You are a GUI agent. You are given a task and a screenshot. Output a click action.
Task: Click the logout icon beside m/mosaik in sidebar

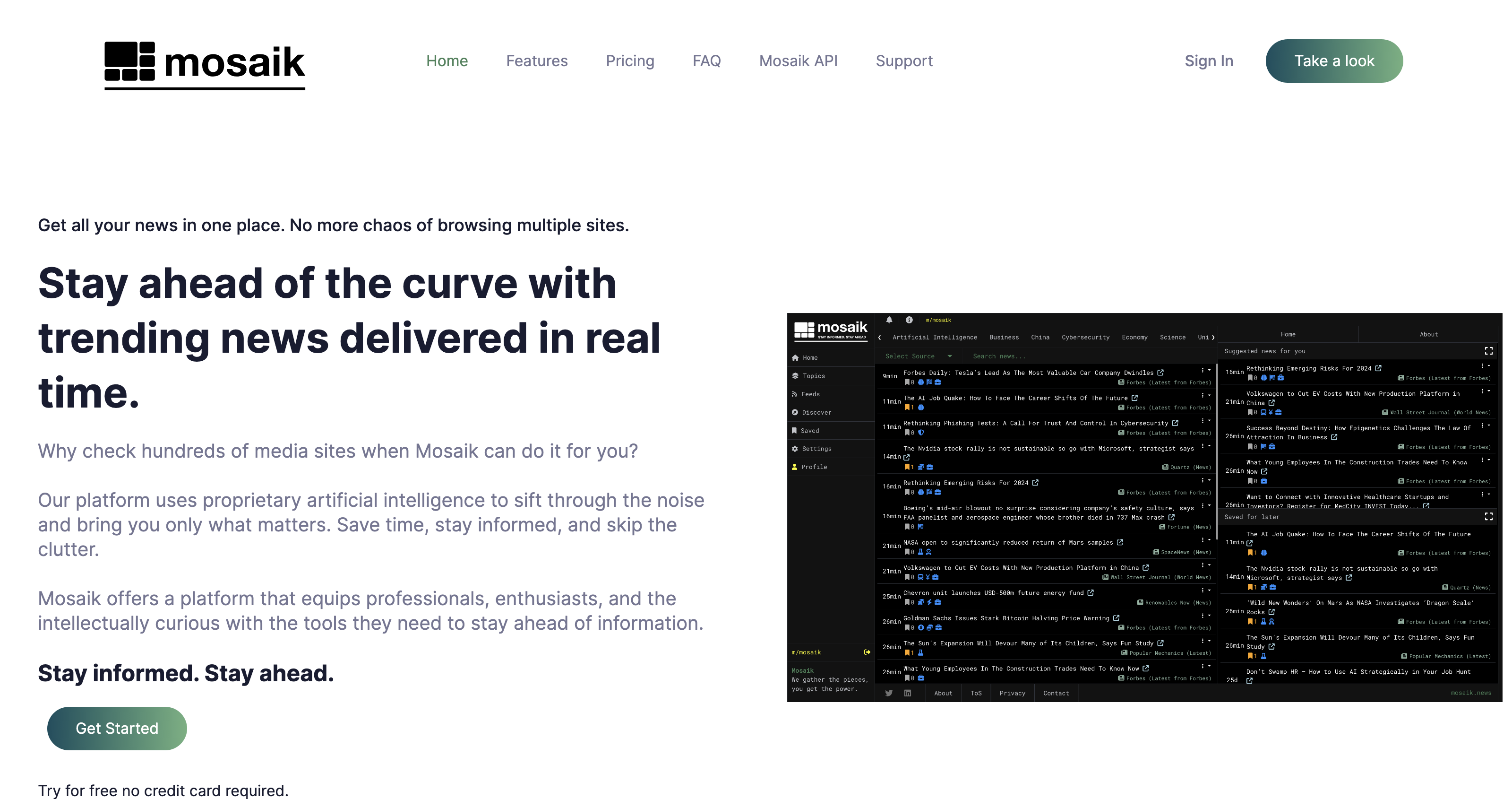867,652
